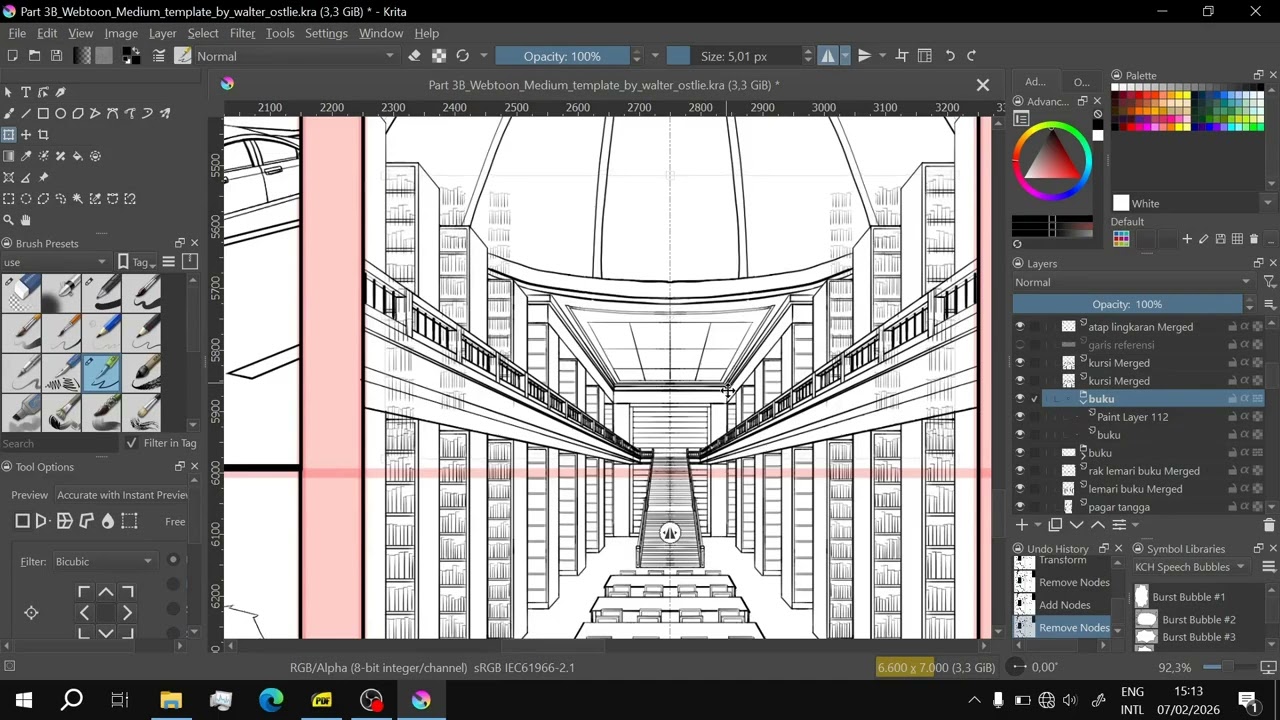Switch to the Ad... docker tab
Screen dimensions: 1280x720
(1035, 82)
